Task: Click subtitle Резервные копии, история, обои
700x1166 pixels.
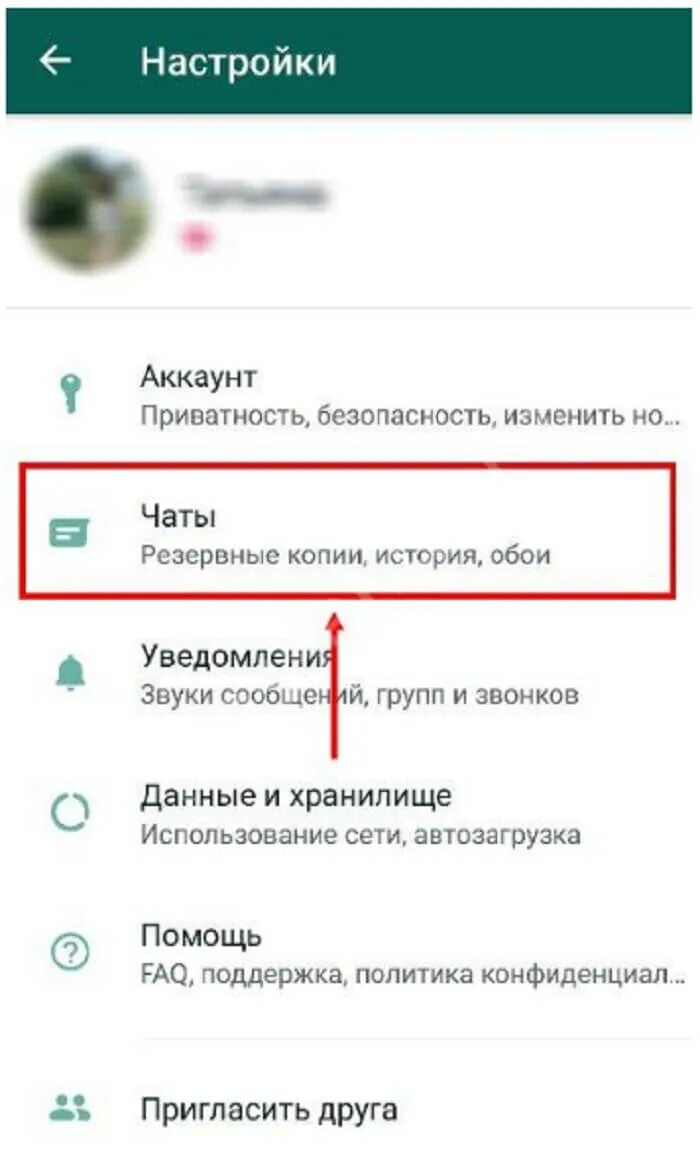Action: tap(346, 555)
